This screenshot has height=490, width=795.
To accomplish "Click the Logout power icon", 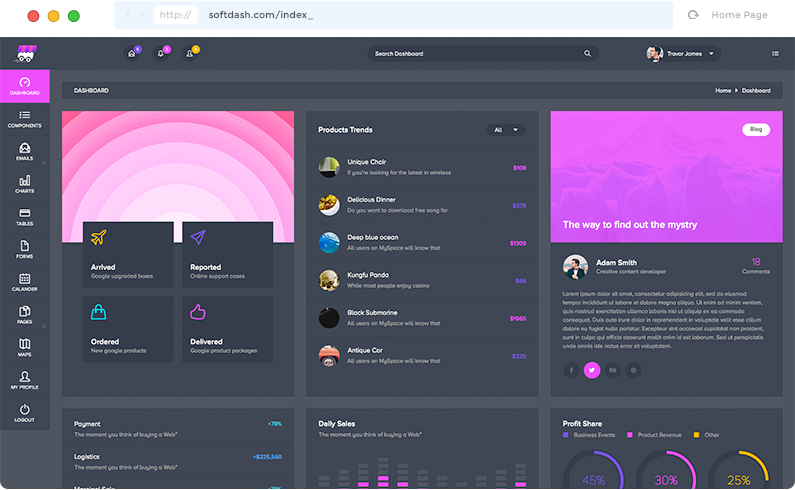I will click(24, 413).
